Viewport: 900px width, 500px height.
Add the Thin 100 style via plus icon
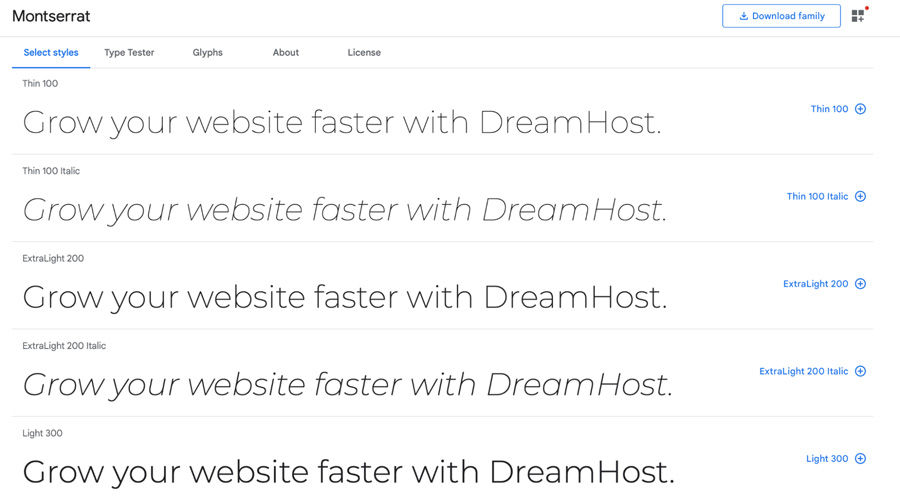[x=860, y=109]
